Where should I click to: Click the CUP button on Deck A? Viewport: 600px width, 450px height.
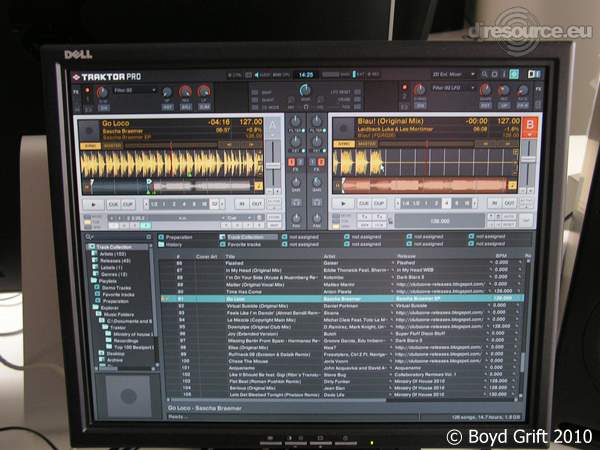click(x=128, y=205)
